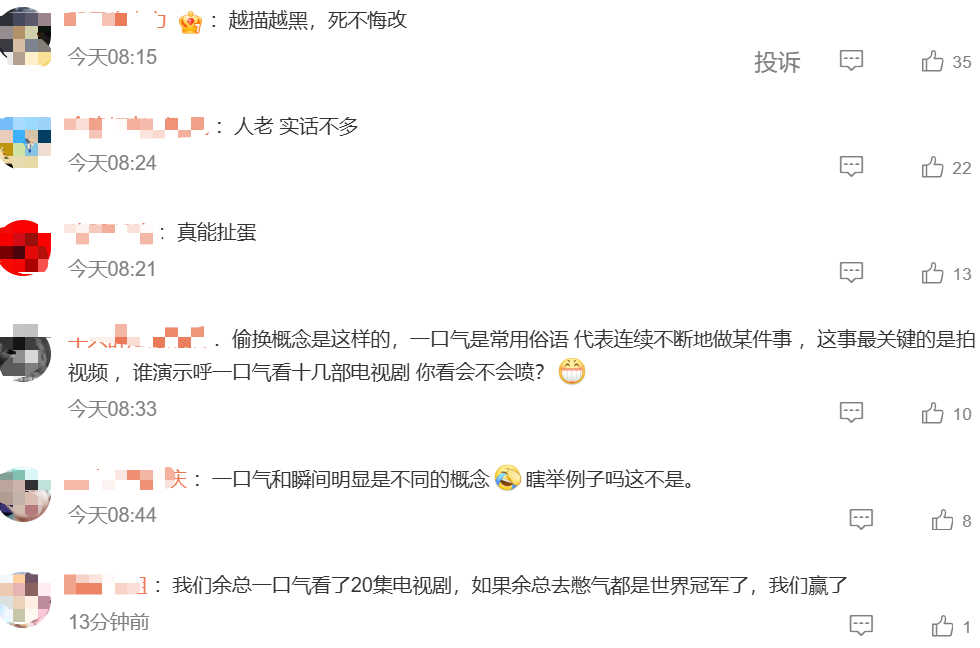Reply to the 08:33 comment about 偷换概念
Image resolution: width=980 pixels, height=648 pixels.
[851, 412]
